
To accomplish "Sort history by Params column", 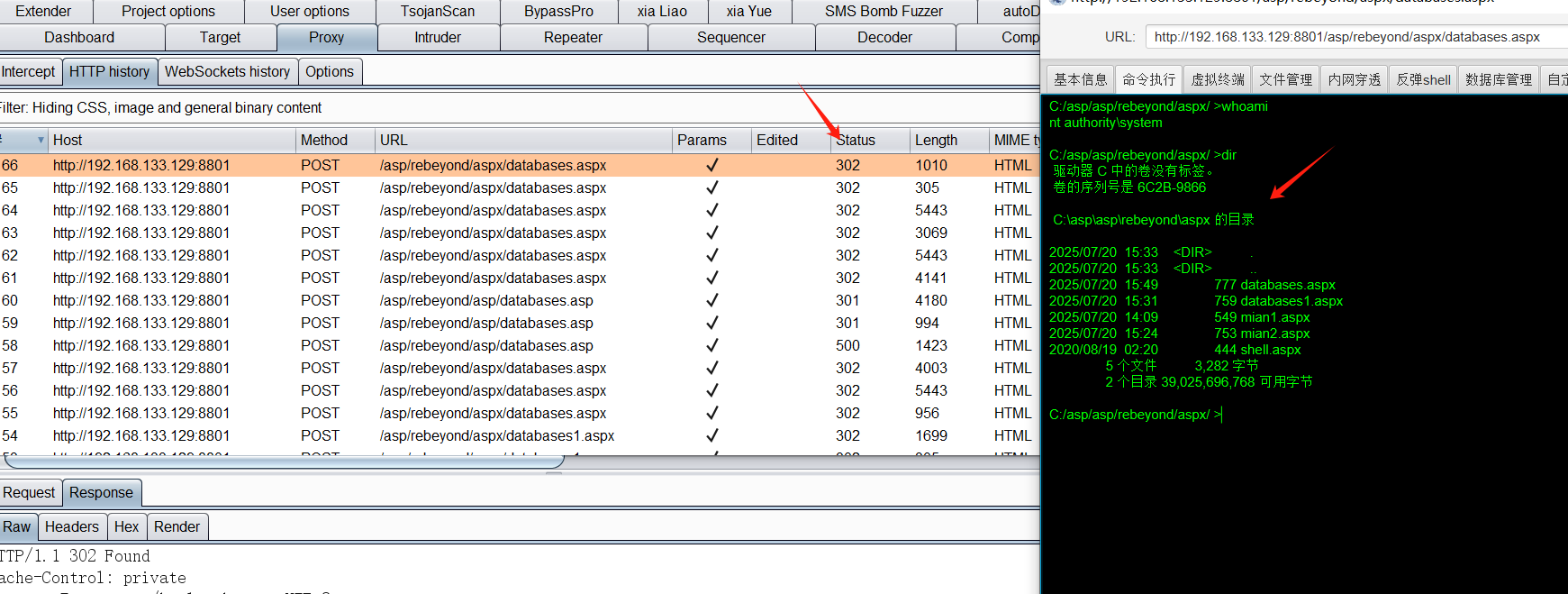I will click(x=711, y=140).
